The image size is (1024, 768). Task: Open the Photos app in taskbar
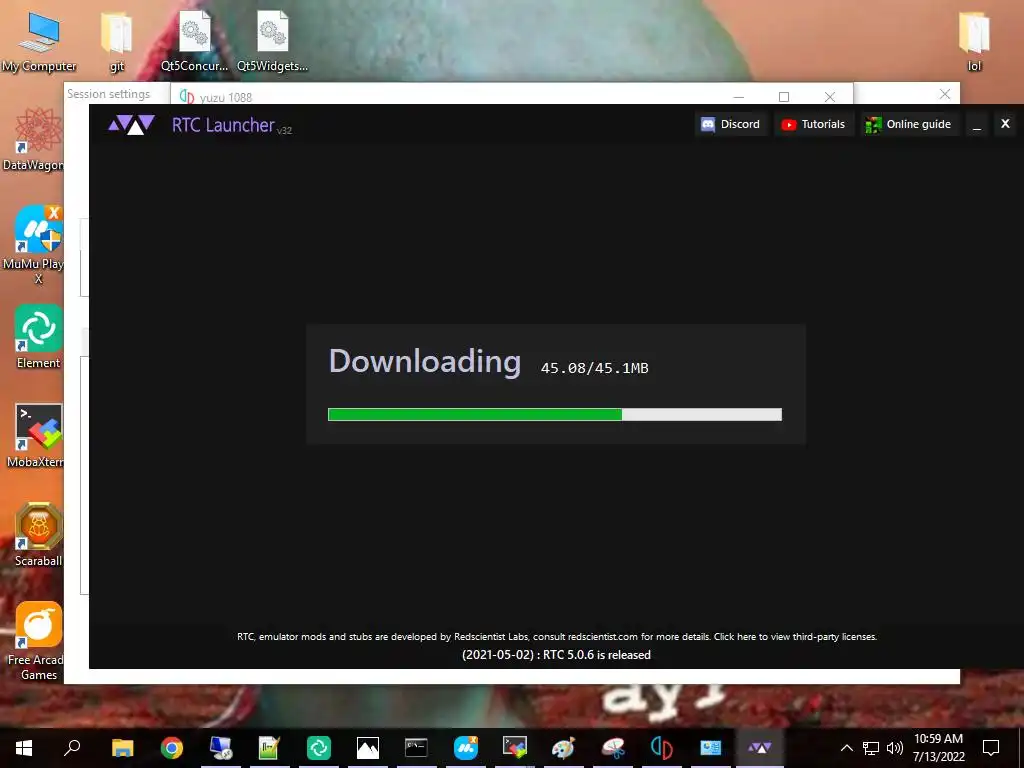[x=368, y=748]
